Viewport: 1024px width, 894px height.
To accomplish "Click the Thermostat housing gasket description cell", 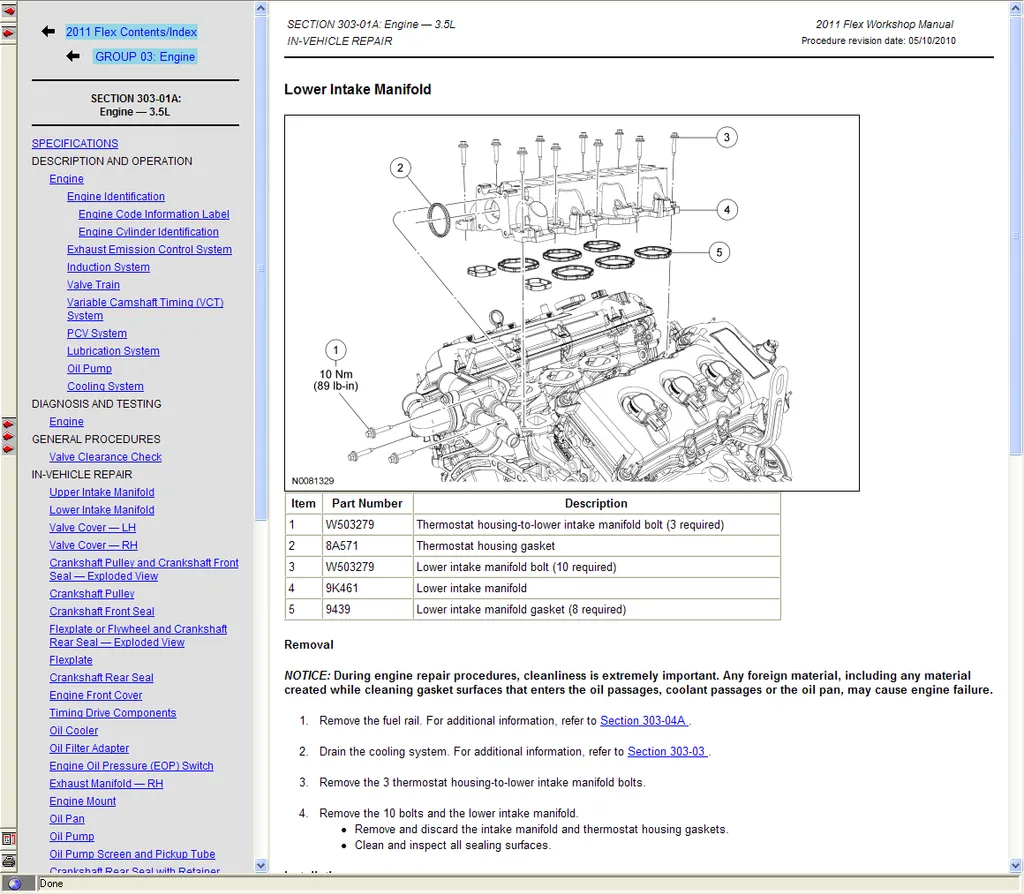I will (596, 545).
